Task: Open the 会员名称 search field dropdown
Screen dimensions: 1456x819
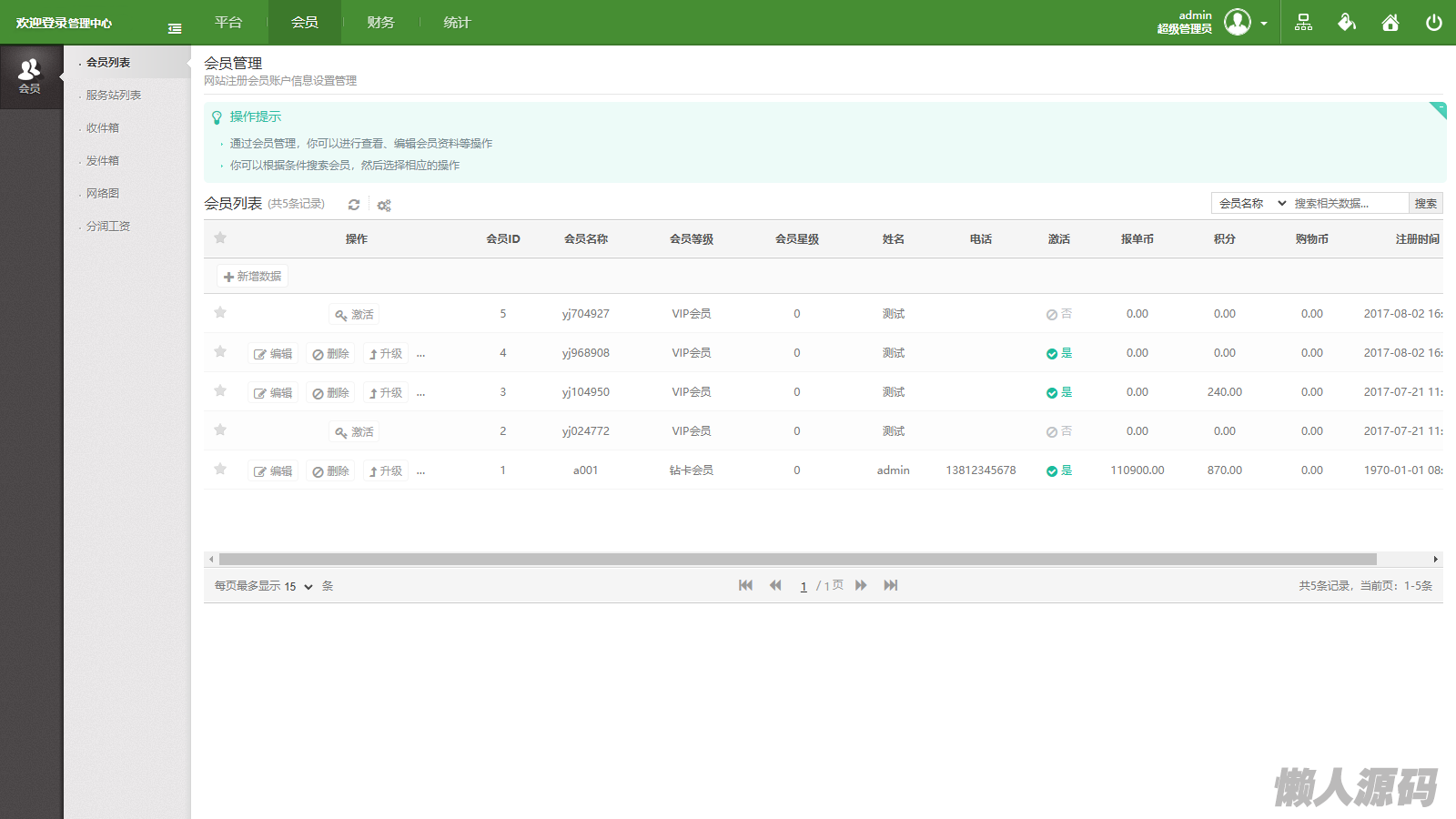Action: pyautogui.click(x=1252, y=203)
